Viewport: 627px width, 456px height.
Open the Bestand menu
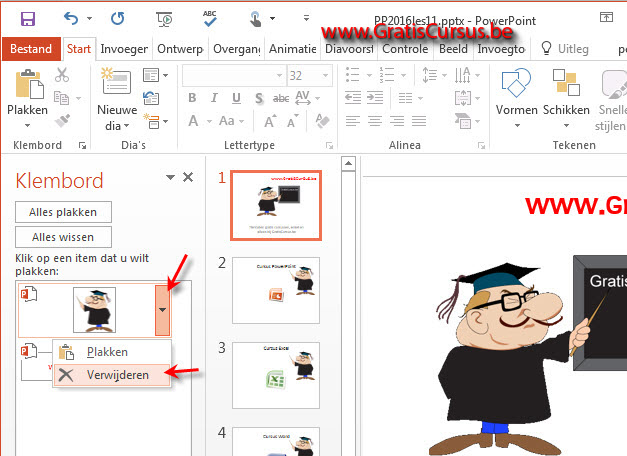tap(31, 49)
